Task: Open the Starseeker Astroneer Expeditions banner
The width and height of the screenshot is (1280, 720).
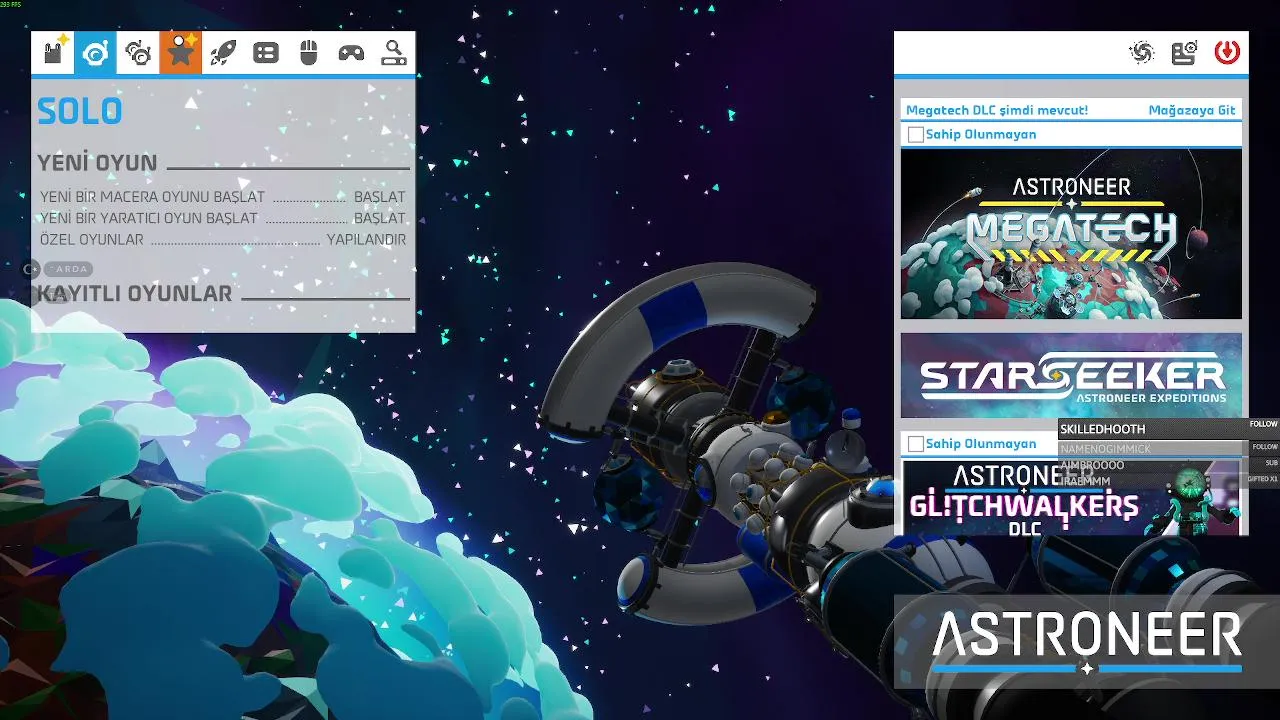Action: pos(1071,375)
